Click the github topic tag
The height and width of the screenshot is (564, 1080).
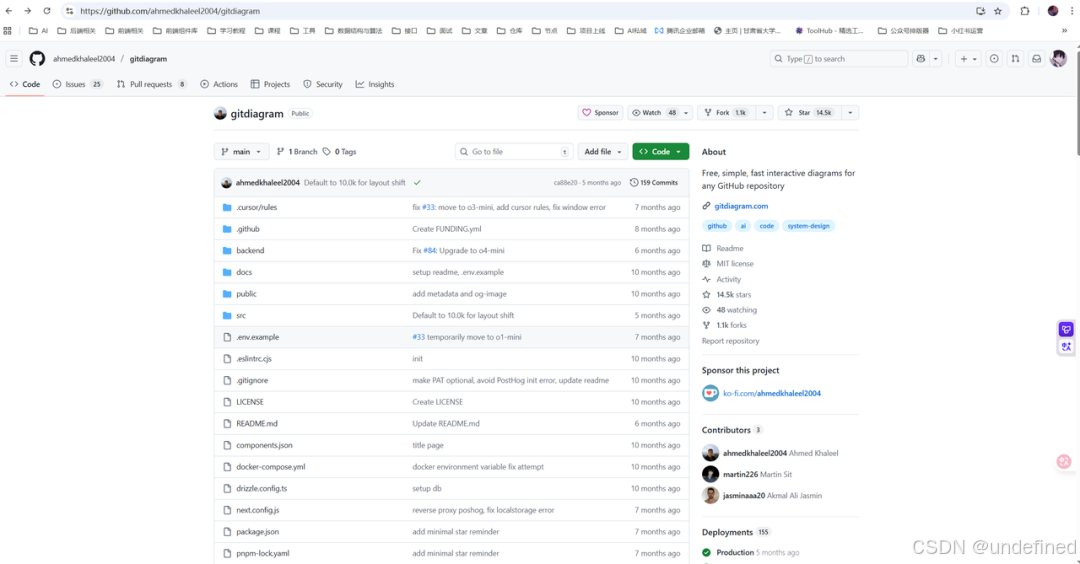[x=716, y=226]
